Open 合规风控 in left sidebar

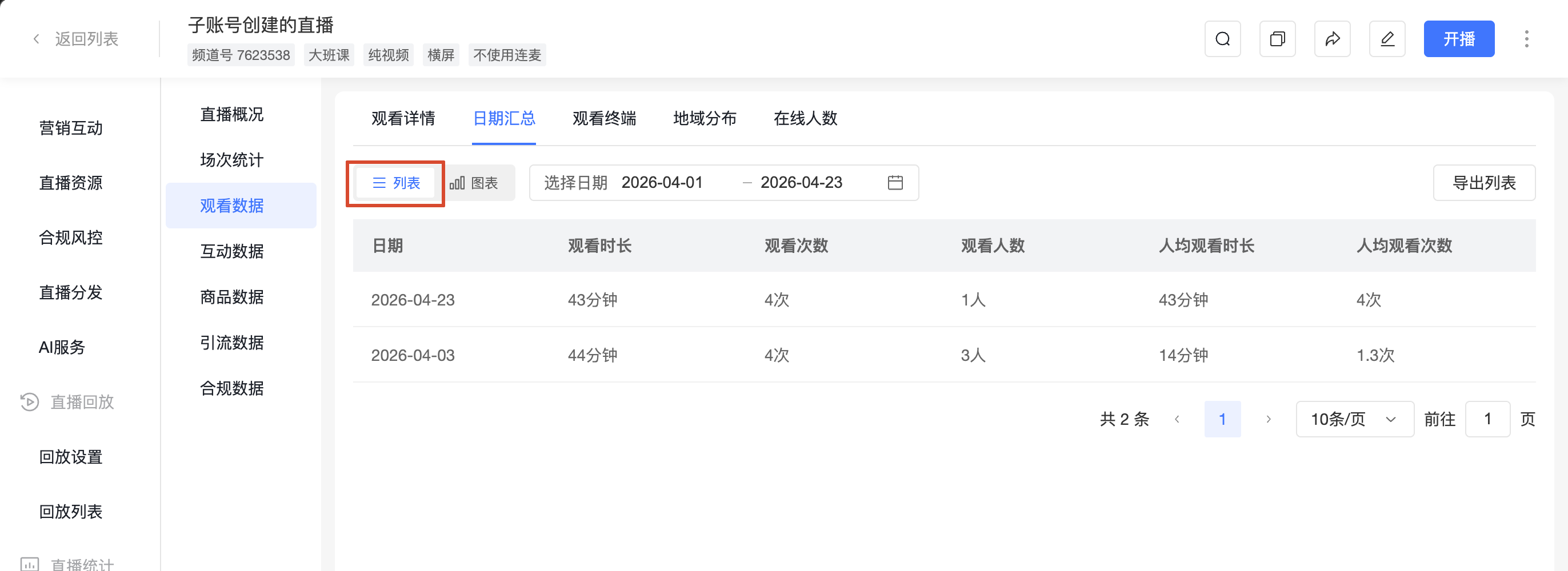(71, 238)
